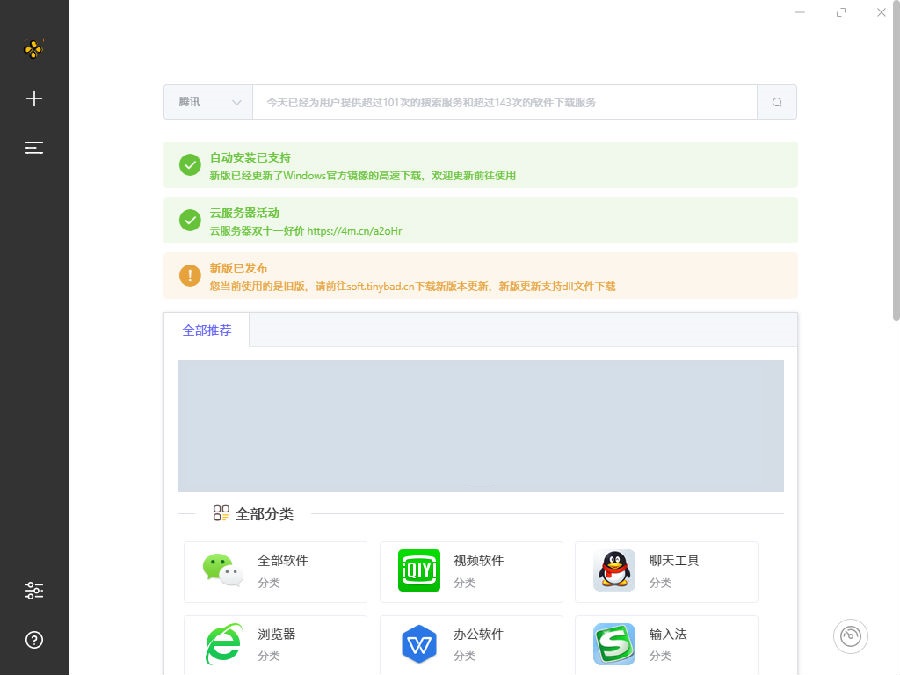This screenshot has width=900, height=675.
Task: Select the 视频软件 category with iQIYI icon
Action: (472, 571)
